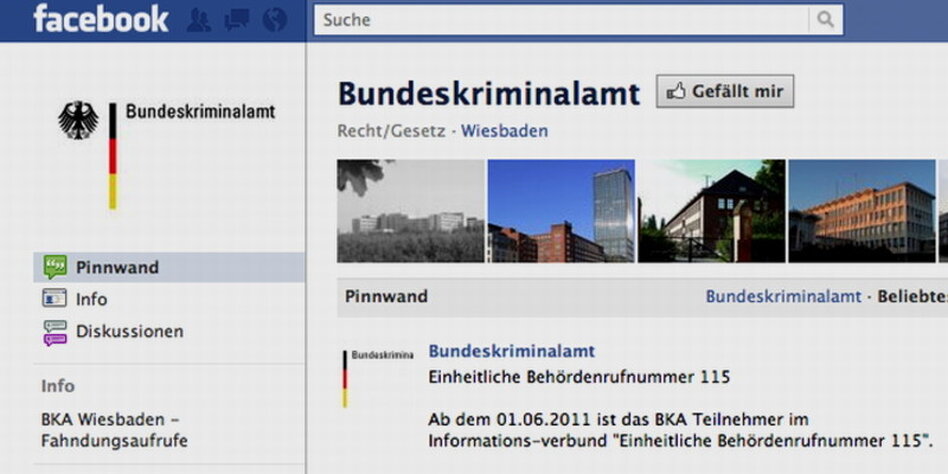Click the Pinnwand speech bubble icon
The height and width of the screenshot is (474, 948).
(x=55, y=267)
